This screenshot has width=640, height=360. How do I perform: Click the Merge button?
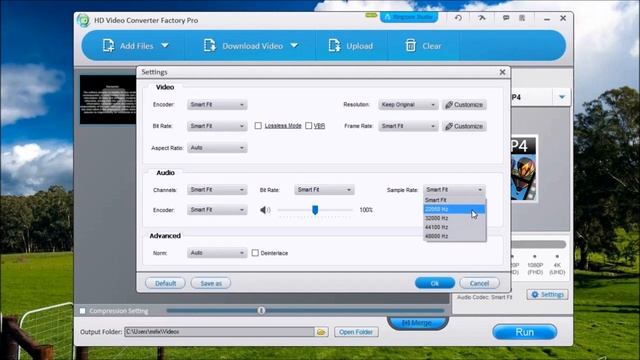418,323
